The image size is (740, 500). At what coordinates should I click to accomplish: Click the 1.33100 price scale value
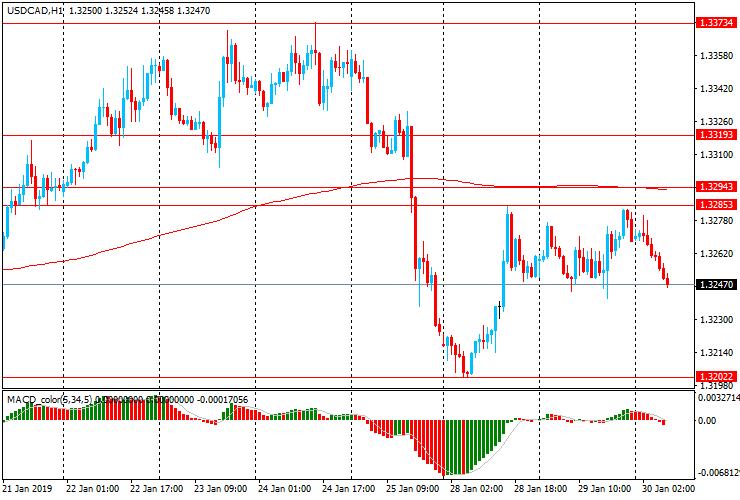(x=716, y=155)
